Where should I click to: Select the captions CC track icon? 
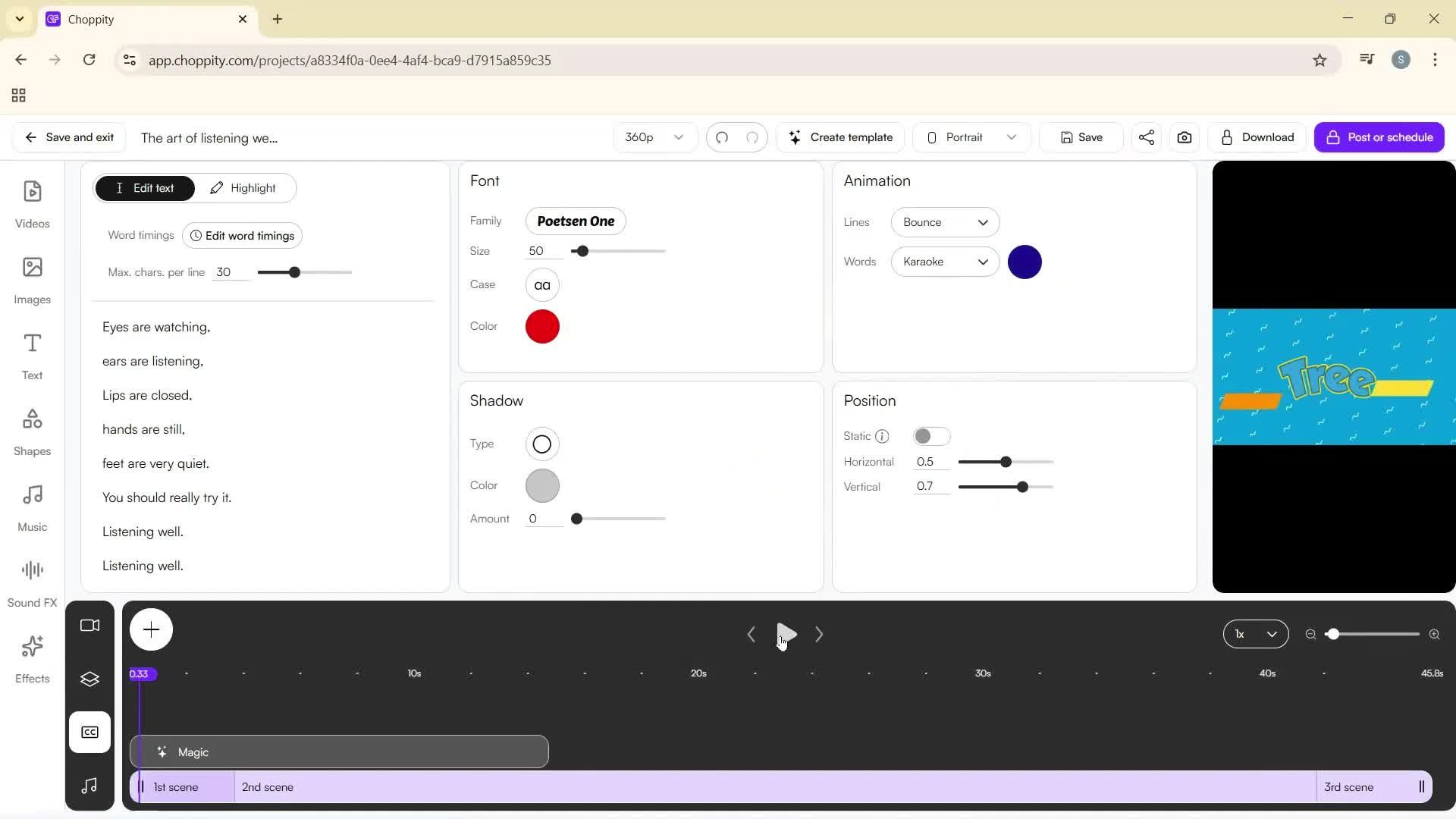tap(89, 732)
